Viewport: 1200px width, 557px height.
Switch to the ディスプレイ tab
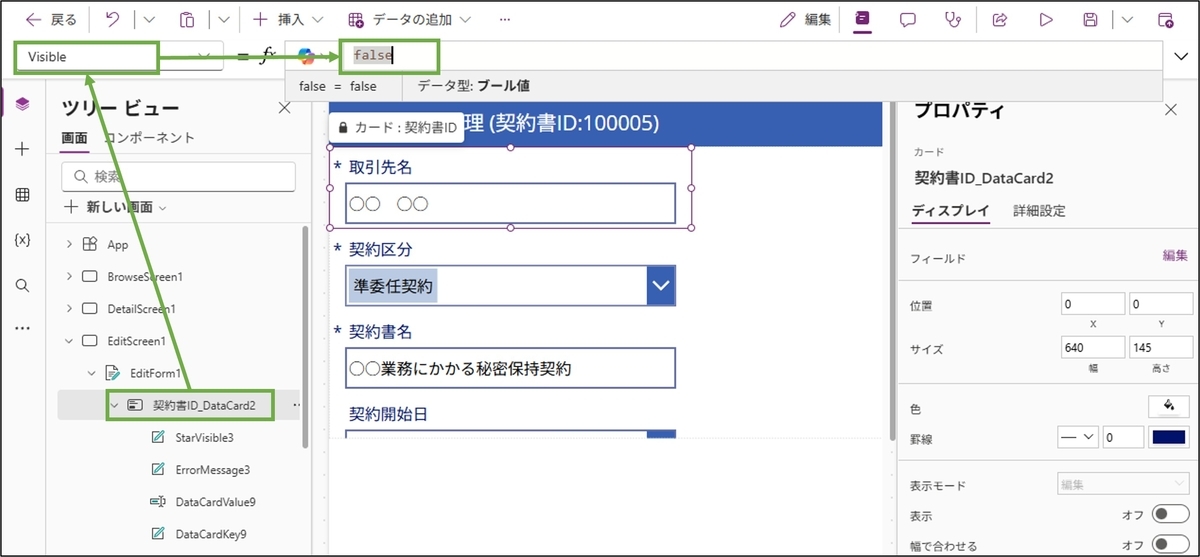tap(950, 211)
